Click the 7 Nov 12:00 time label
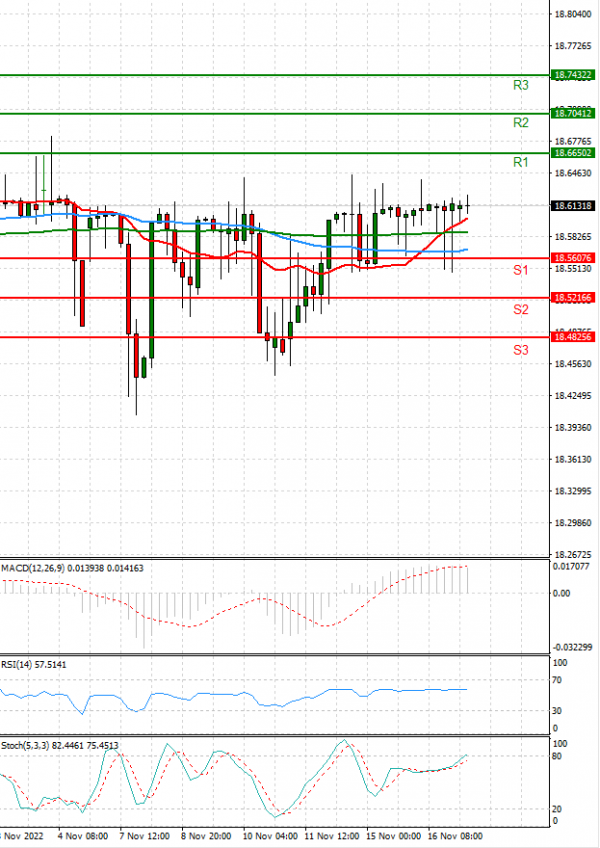This screenshot has height=848, width=600. tap(144, 836)
